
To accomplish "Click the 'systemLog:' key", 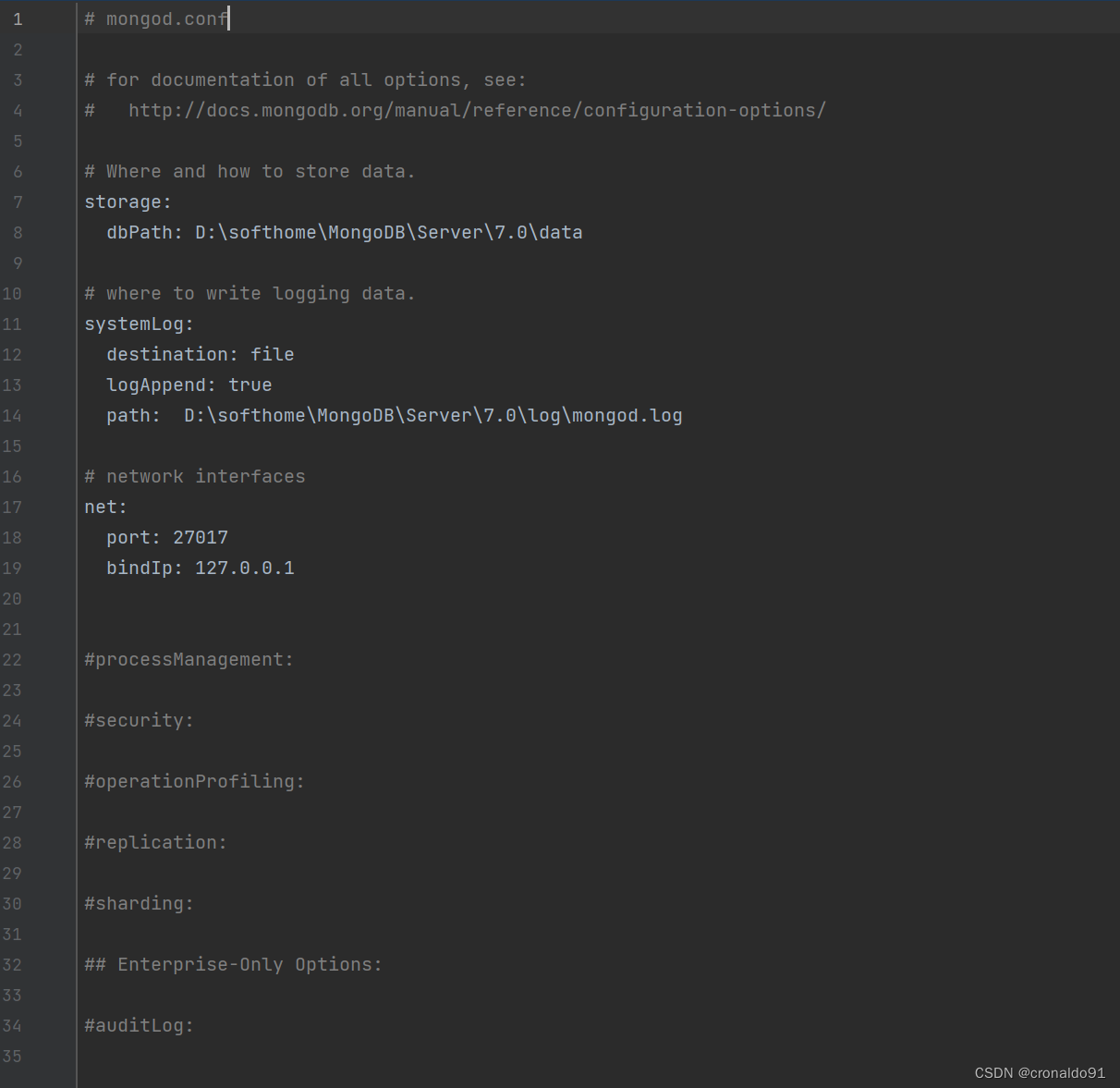I will [139, 324].
